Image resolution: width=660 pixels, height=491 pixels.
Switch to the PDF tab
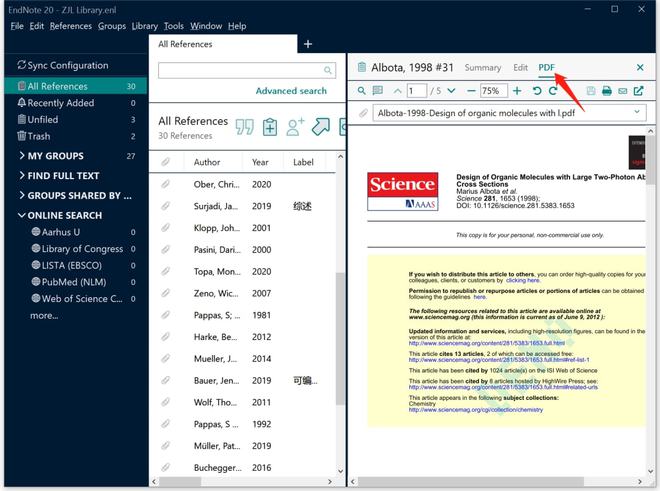coord(546,67)
